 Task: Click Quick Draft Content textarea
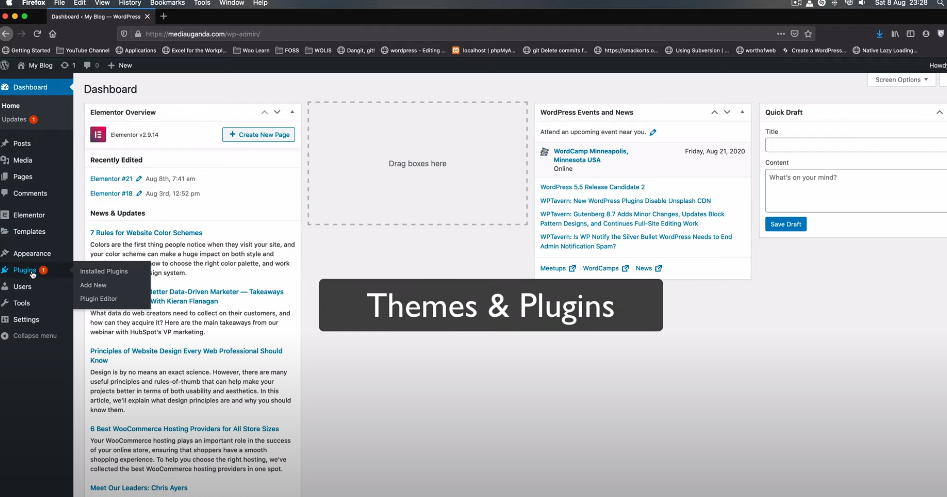pos(856,191)
